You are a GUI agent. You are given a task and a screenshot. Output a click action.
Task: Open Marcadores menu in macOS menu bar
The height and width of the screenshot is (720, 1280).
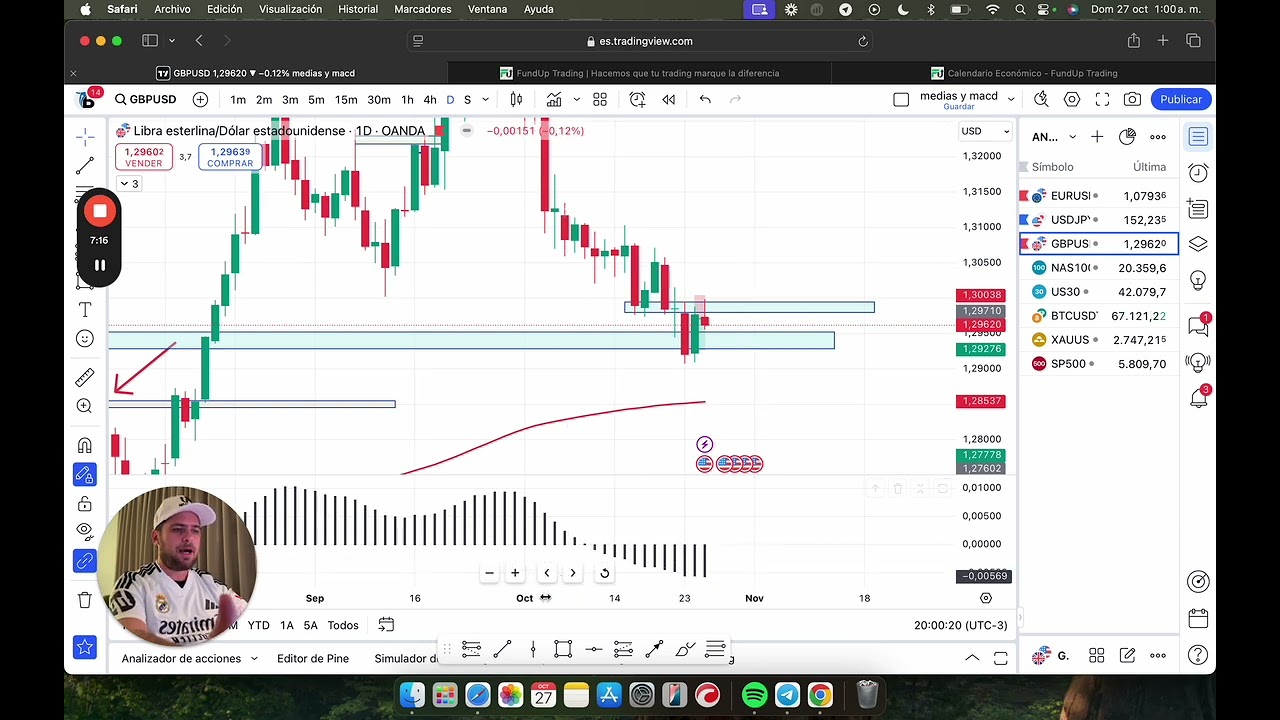pyautogui.click(x=423, y=9)
